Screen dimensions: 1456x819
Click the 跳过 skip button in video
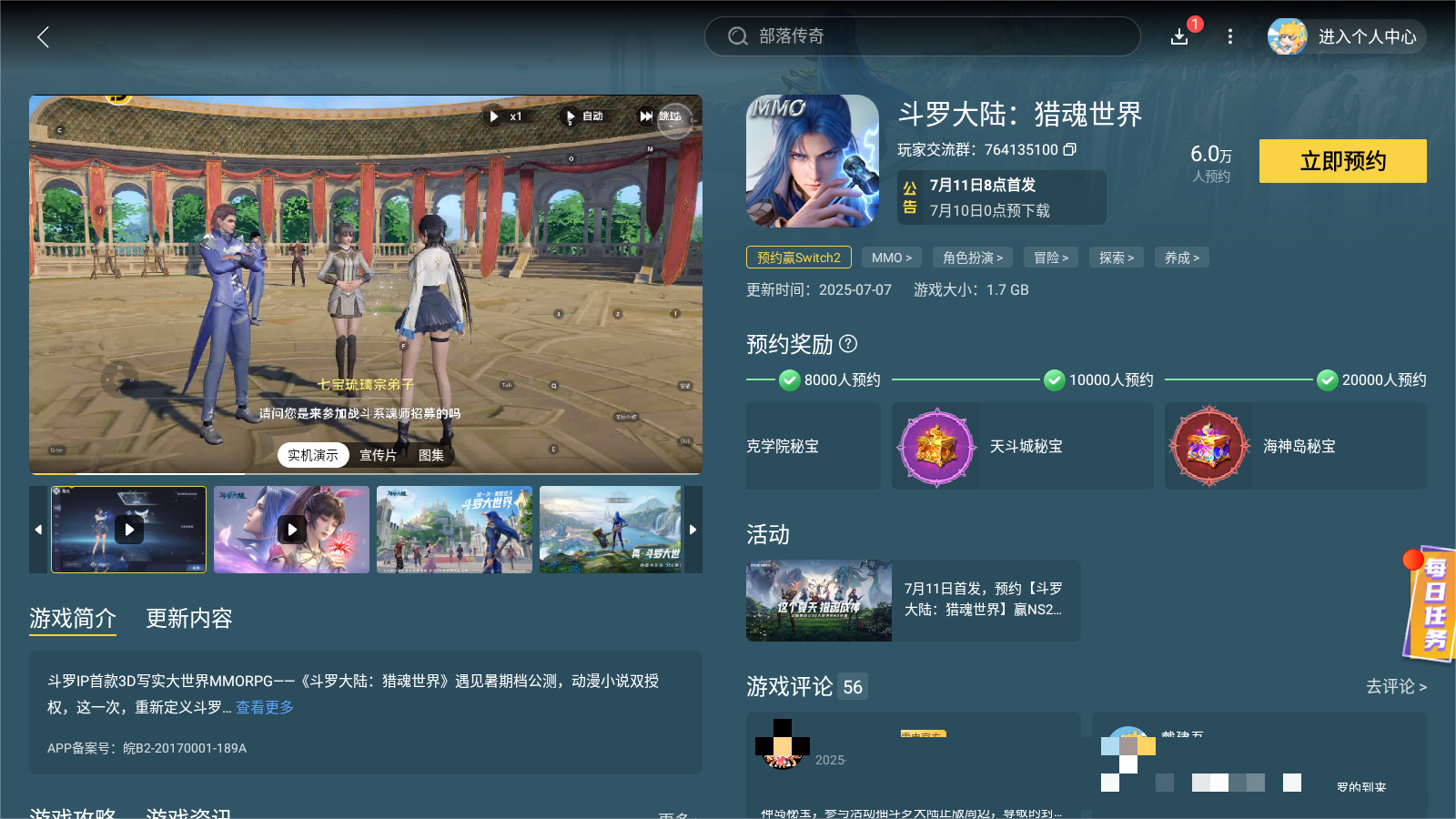[x=661, y=116]
